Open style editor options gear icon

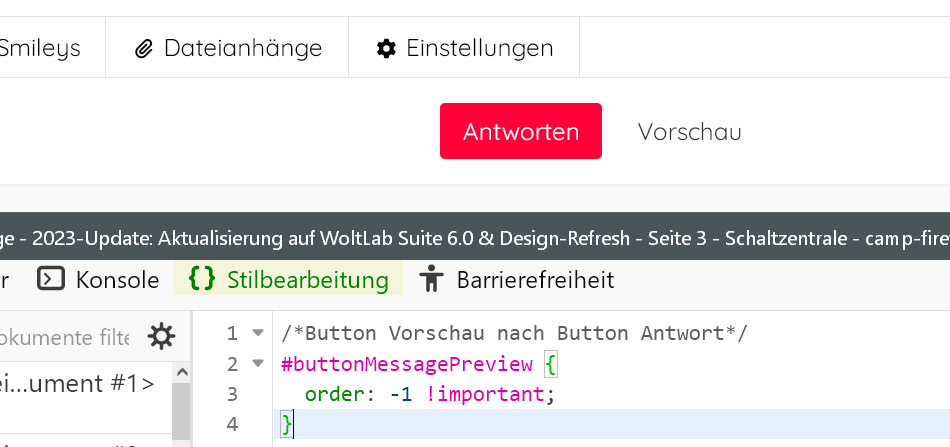coord(161,337)
